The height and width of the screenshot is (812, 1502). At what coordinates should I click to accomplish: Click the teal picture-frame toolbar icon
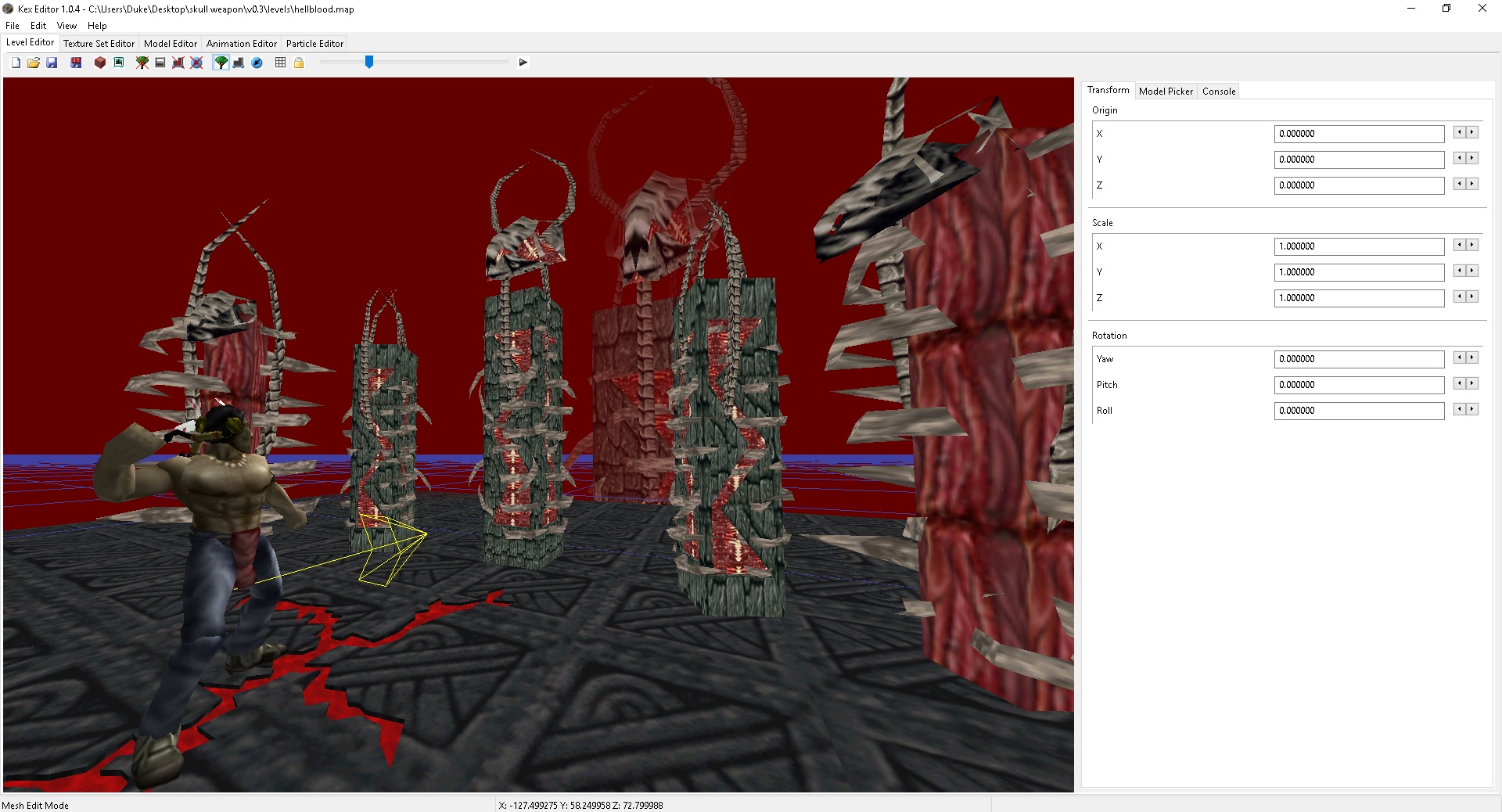[119, 63]
